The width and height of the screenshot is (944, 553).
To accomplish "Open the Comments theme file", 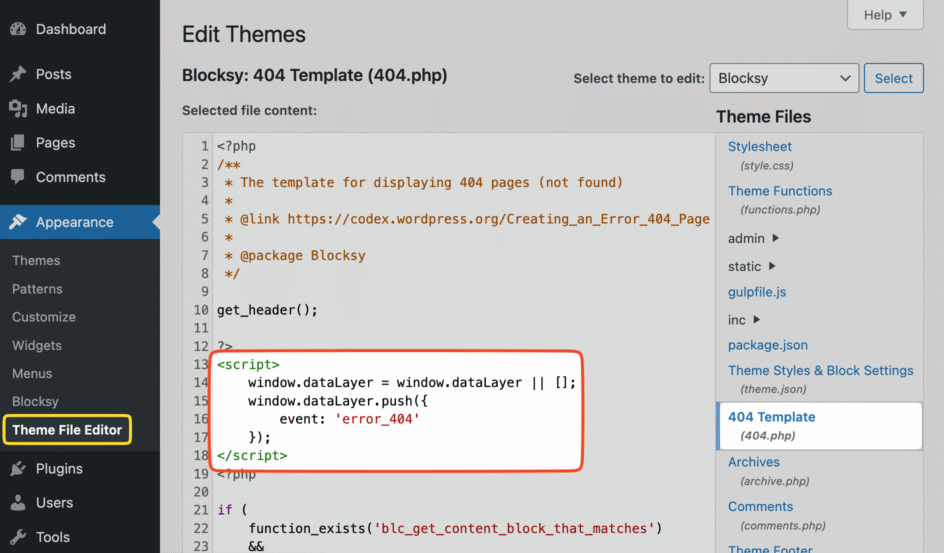I will 760,506.
